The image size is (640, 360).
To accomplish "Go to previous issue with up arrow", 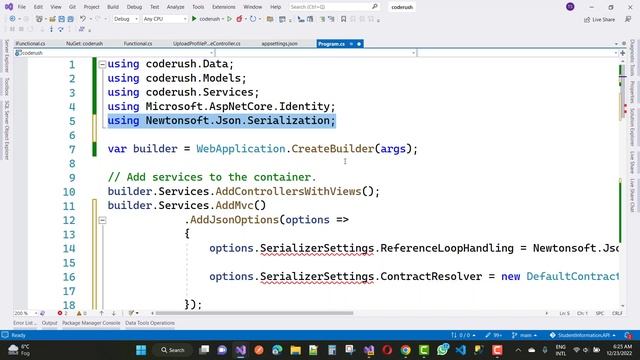I will click(x=101, y=313).
